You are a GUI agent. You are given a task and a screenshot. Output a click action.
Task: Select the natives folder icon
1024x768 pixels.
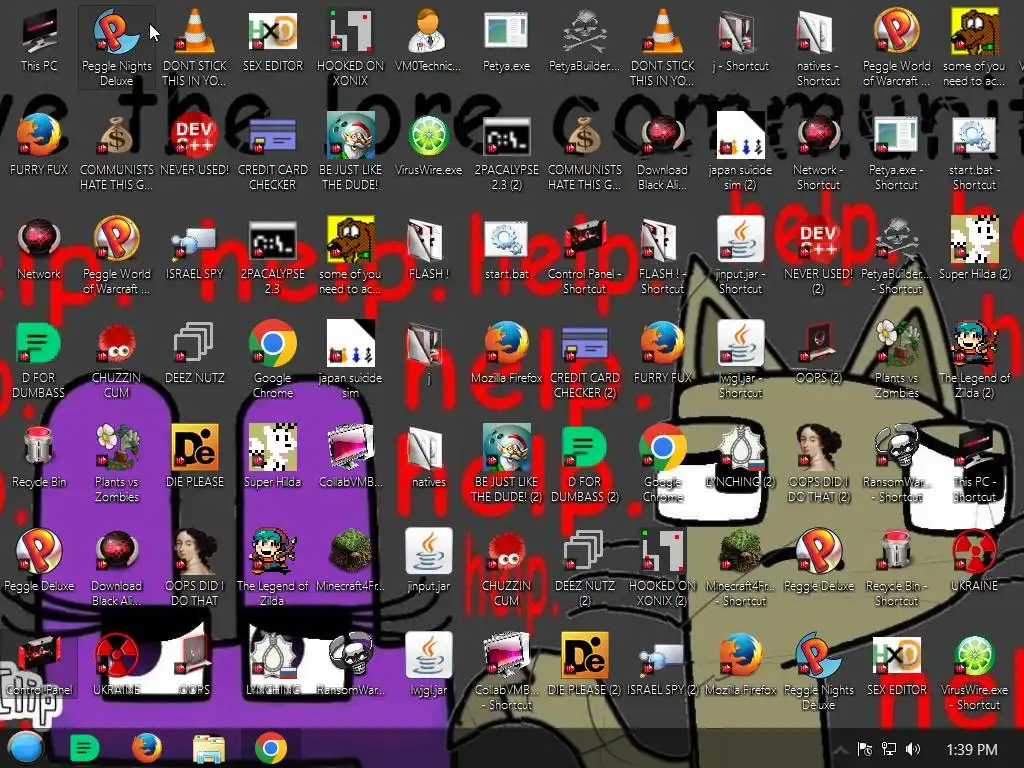pyautogui.click(x=428, y=456)
